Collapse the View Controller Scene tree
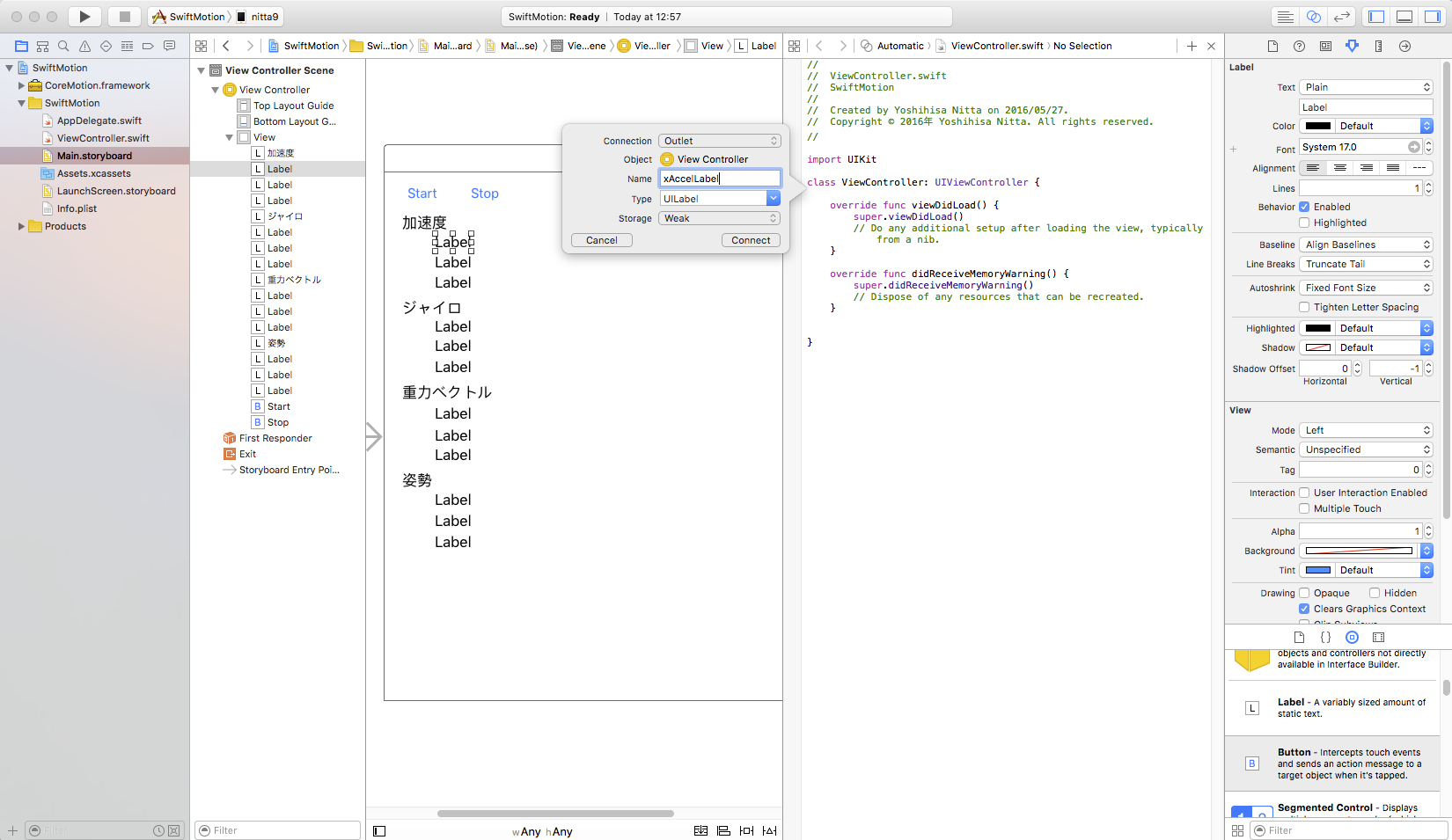The image size is (1452, 840). click(201, 70)
